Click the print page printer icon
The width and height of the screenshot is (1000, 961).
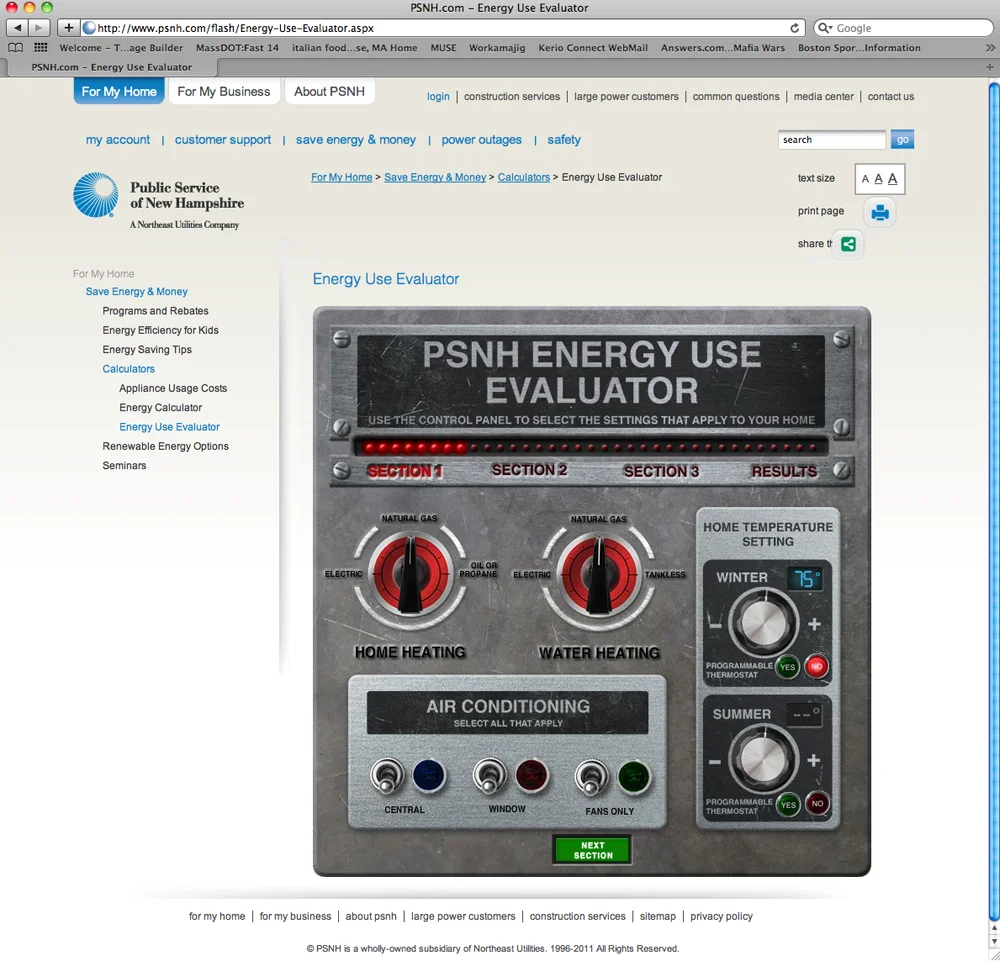[880, 212]
